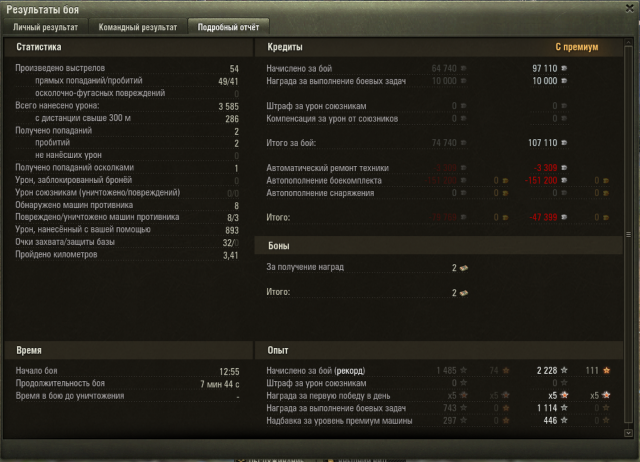Select the Подробный отчёт tab
This screenshot has height=462, width=640.
coord(228,27)
